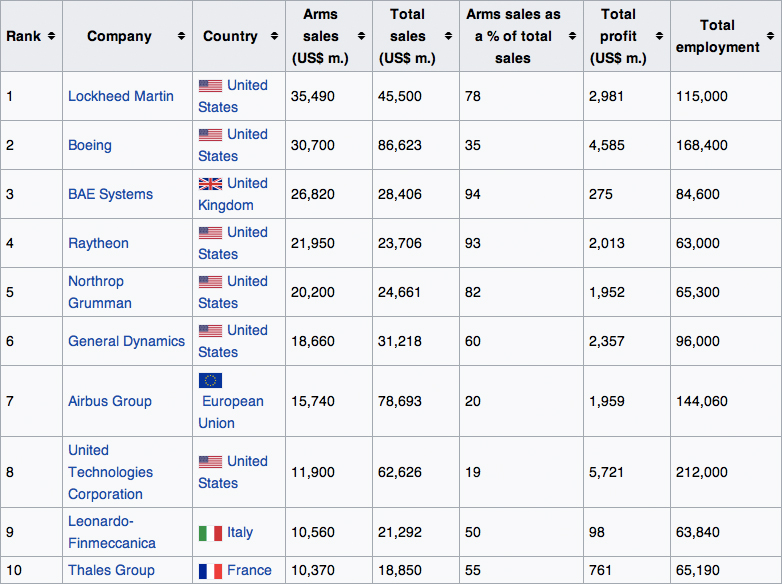Select total profit value 275

coord(600,194)
